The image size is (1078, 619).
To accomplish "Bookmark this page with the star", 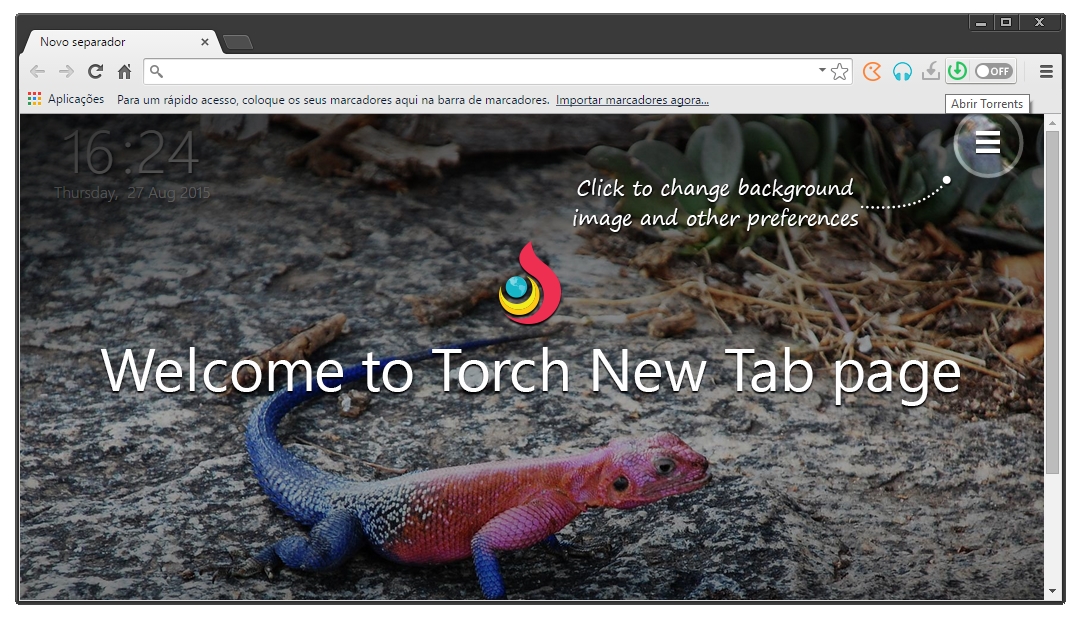I will (x=839, y=72).
